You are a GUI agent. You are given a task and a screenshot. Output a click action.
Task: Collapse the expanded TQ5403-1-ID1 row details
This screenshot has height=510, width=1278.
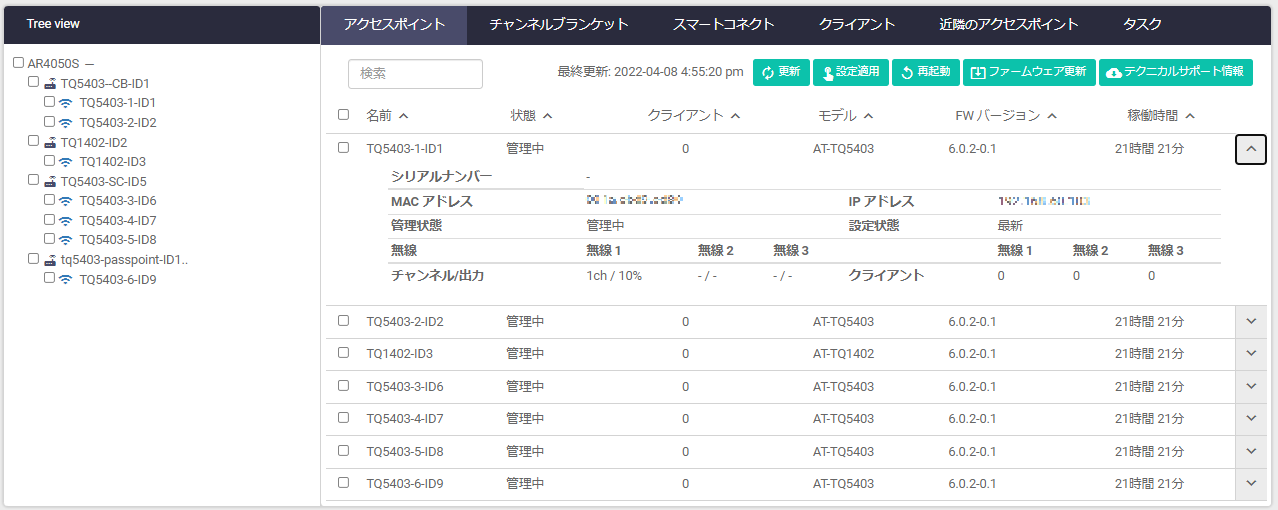(x=1251, y=149)
